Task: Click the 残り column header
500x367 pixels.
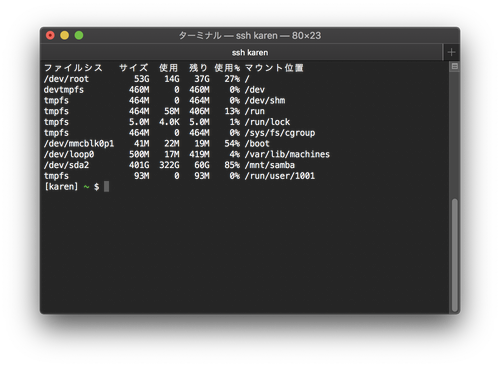Action: 198,68
